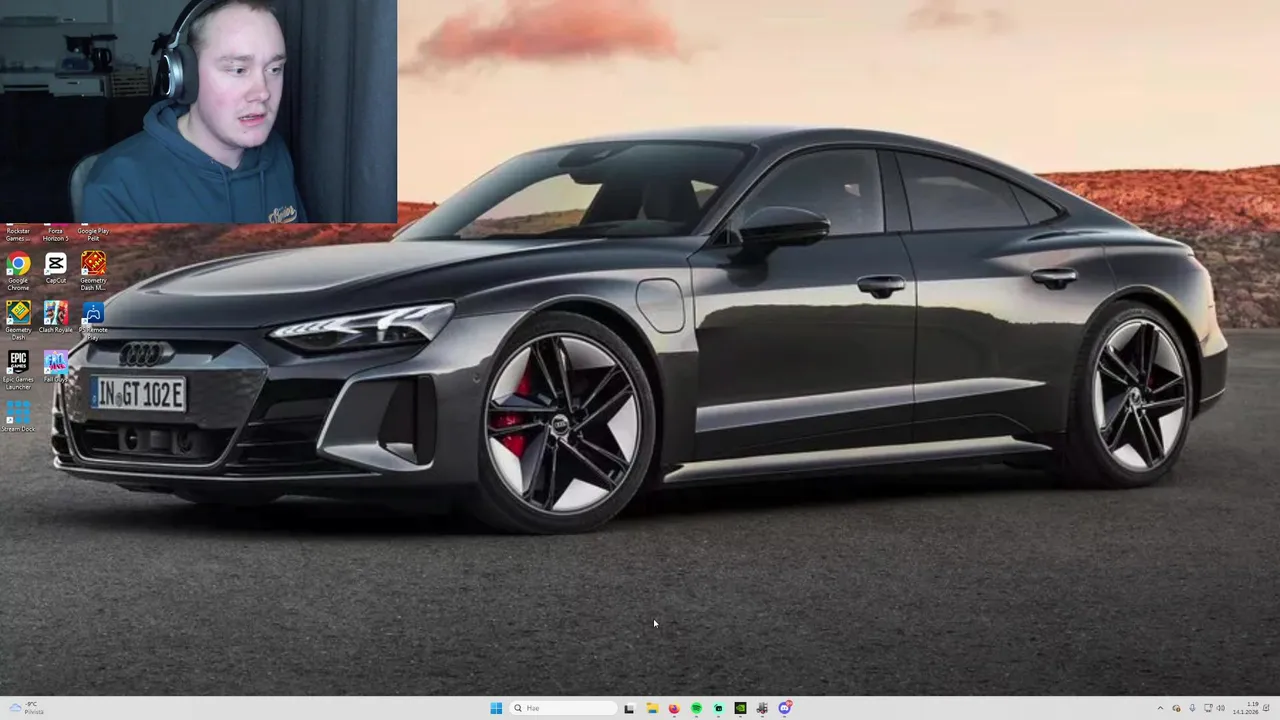Click the microphone tray icon

click(x=1192, y=708)
